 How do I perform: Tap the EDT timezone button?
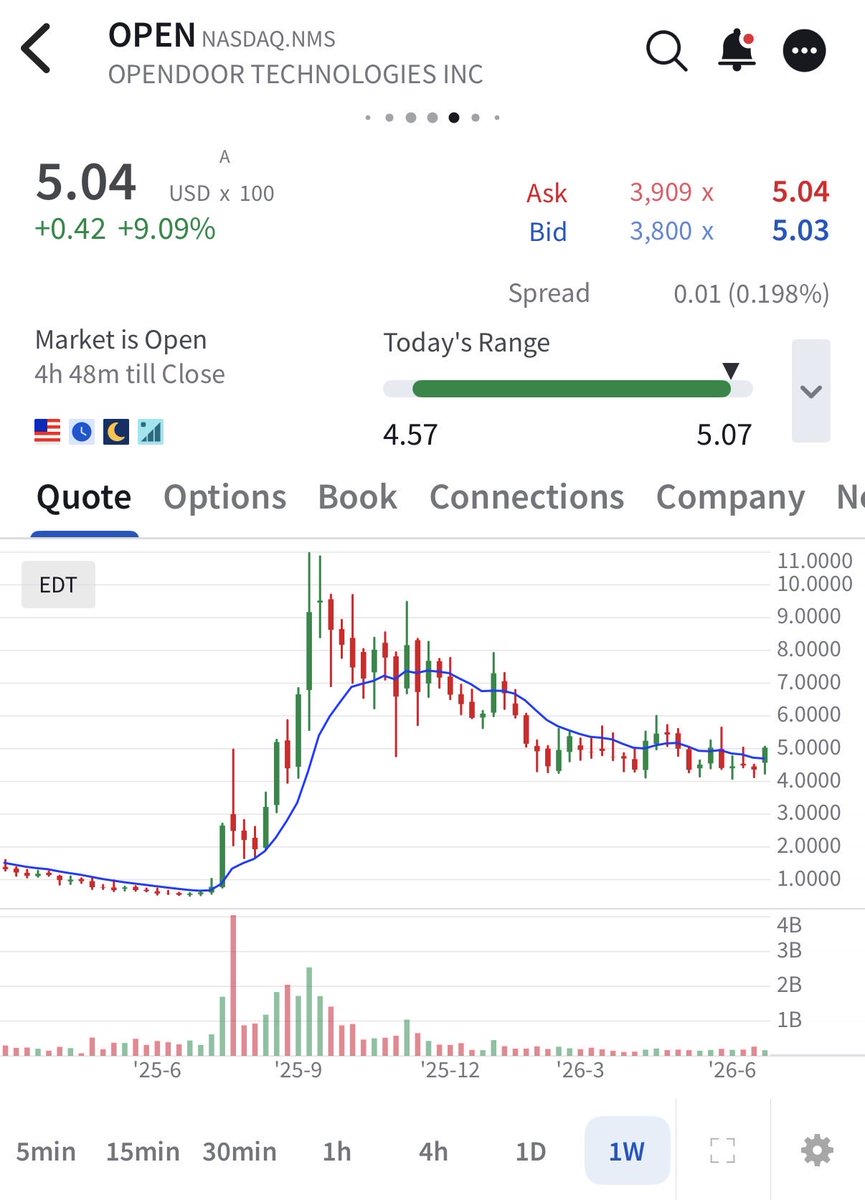click(58, 585)
